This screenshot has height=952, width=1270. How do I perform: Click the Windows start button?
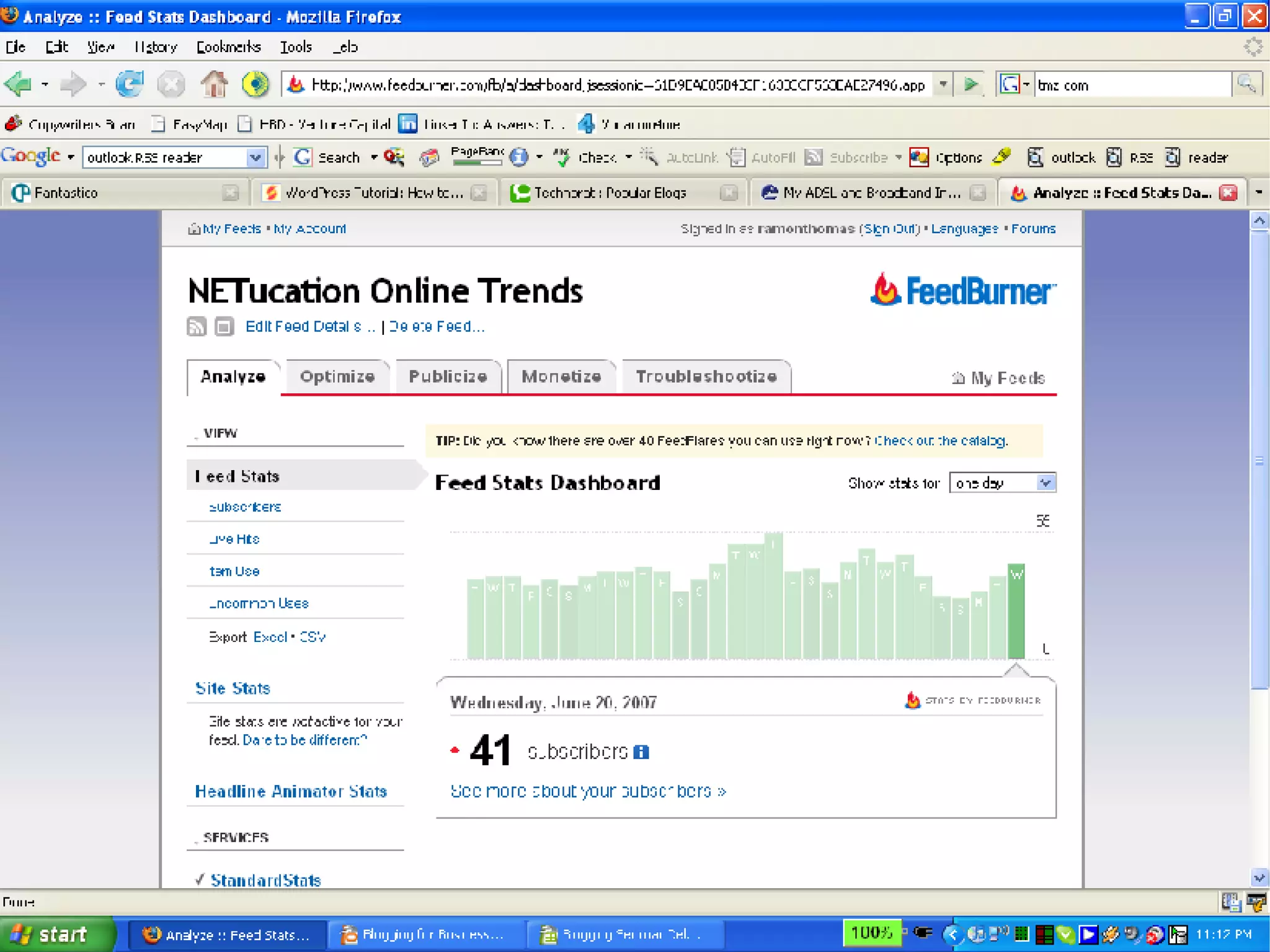point(56,934)
